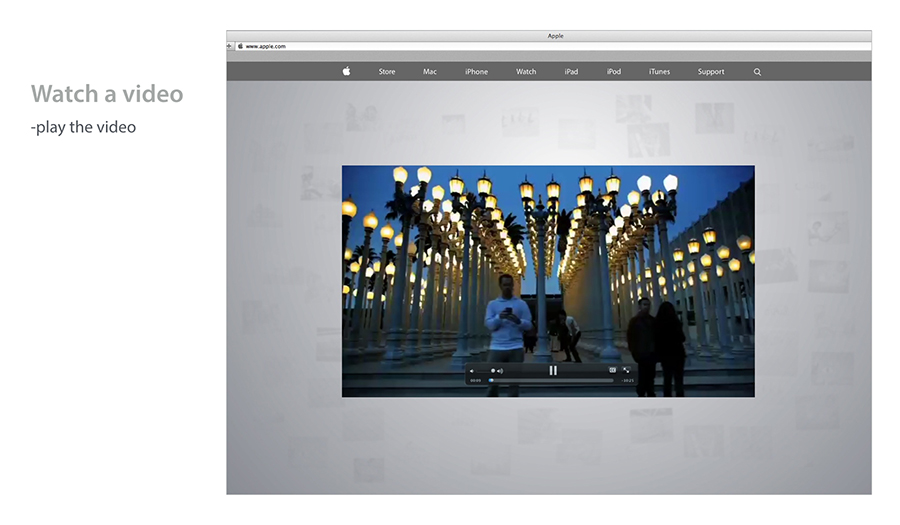Click the elapsed time label in video controls
This screenshot has width=900, height=525.
coord(476,380)
